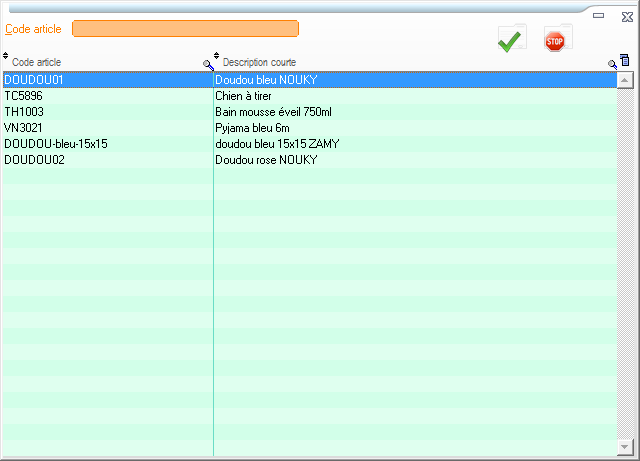Click the red STOP cancel icon
The width and height of the screenshot is (640, 461).
[x=555, y=41]
